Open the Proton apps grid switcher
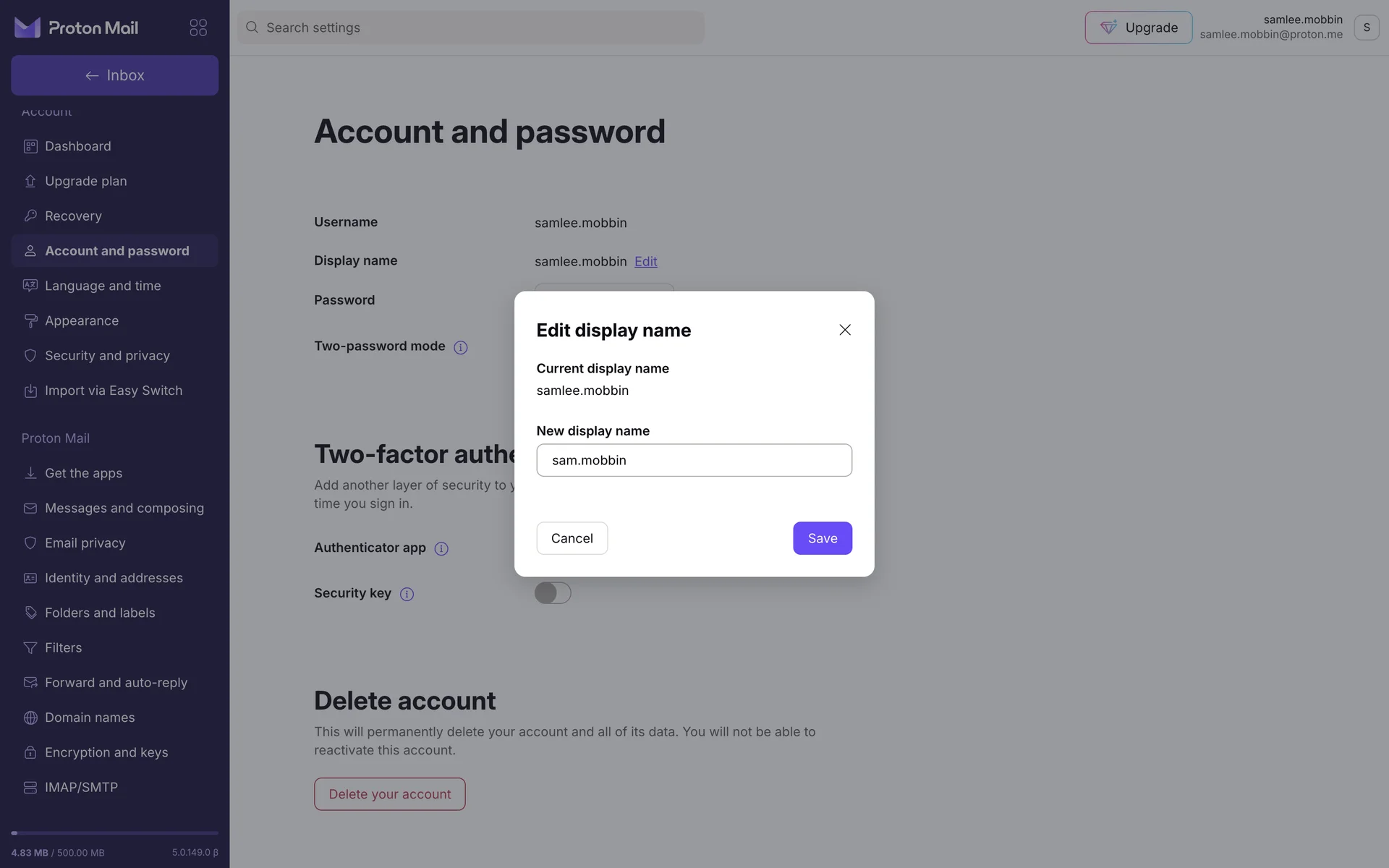 pos(197,27)
